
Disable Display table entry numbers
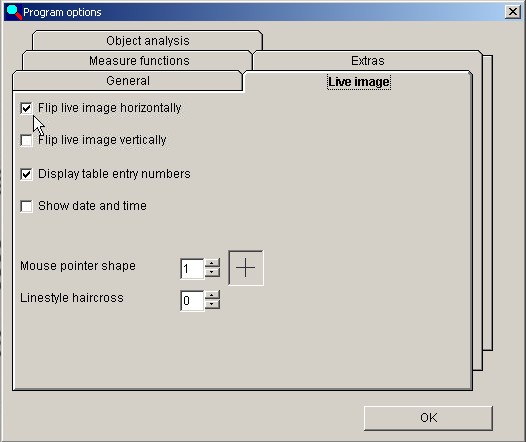click(x=26, y=174)
